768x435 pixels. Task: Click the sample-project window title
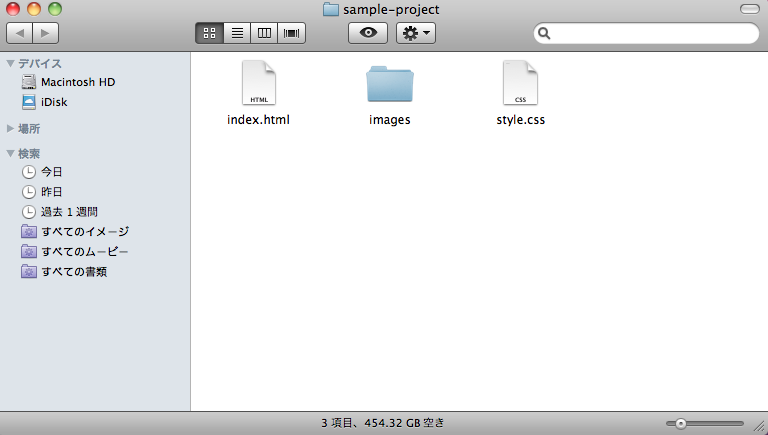391,9
